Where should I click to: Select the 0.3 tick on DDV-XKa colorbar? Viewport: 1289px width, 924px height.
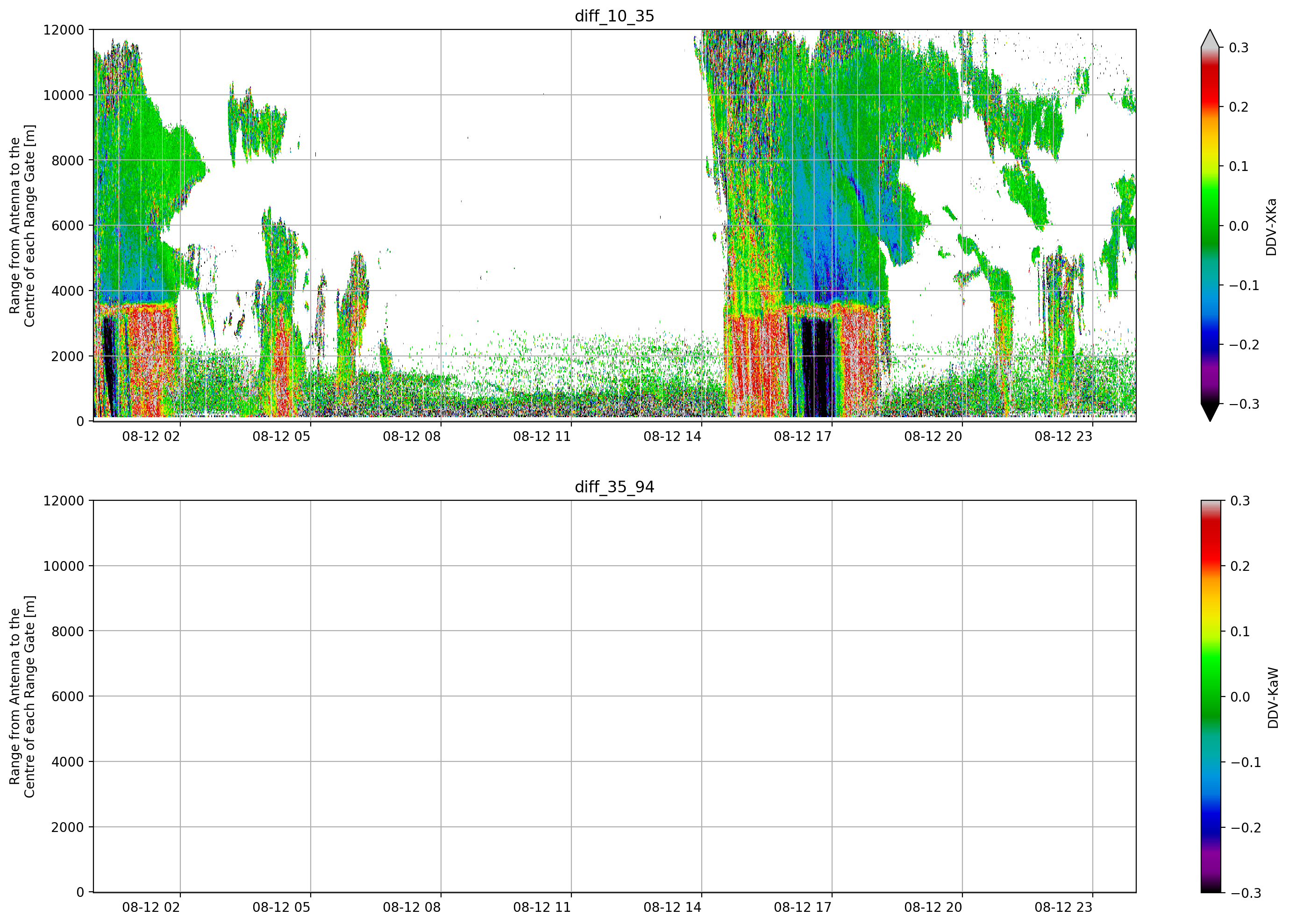pos(1239,48)
